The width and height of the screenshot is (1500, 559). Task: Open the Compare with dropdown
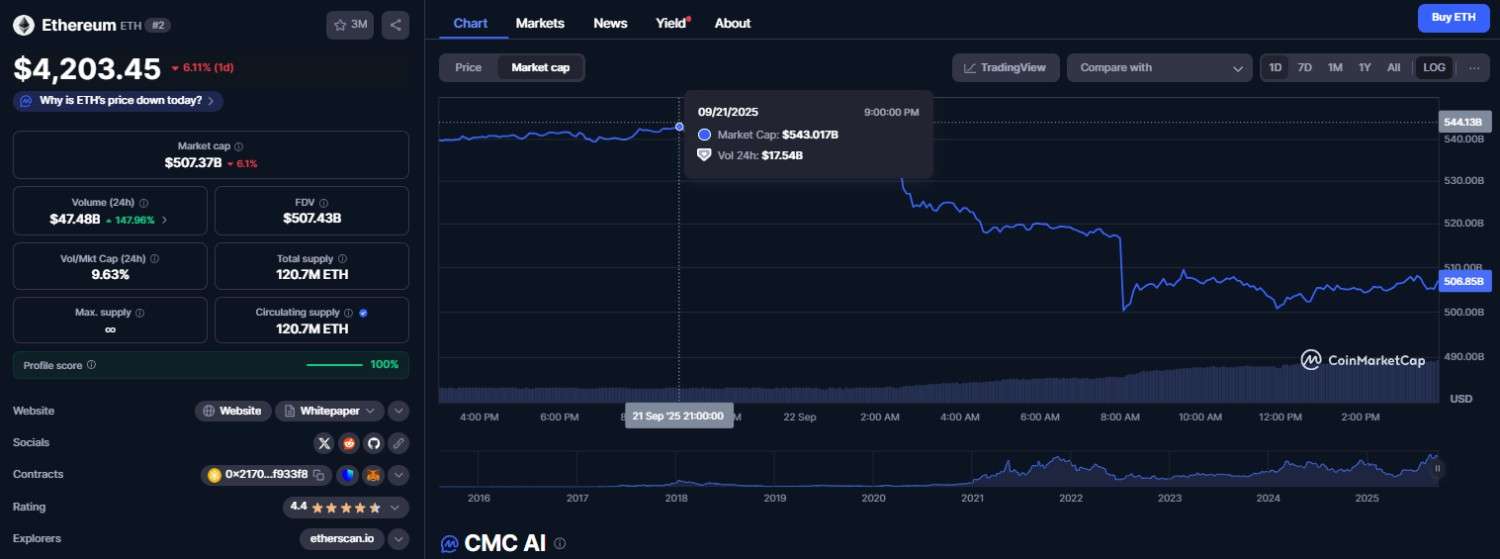click(x=1159, y=68)
